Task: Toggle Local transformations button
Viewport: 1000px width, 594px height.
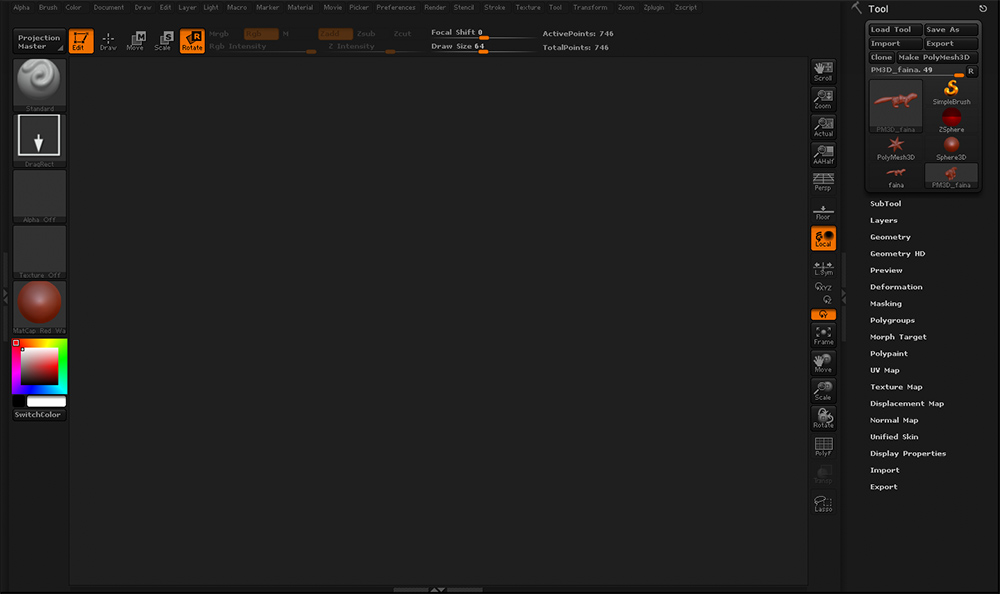Action: 823,238
